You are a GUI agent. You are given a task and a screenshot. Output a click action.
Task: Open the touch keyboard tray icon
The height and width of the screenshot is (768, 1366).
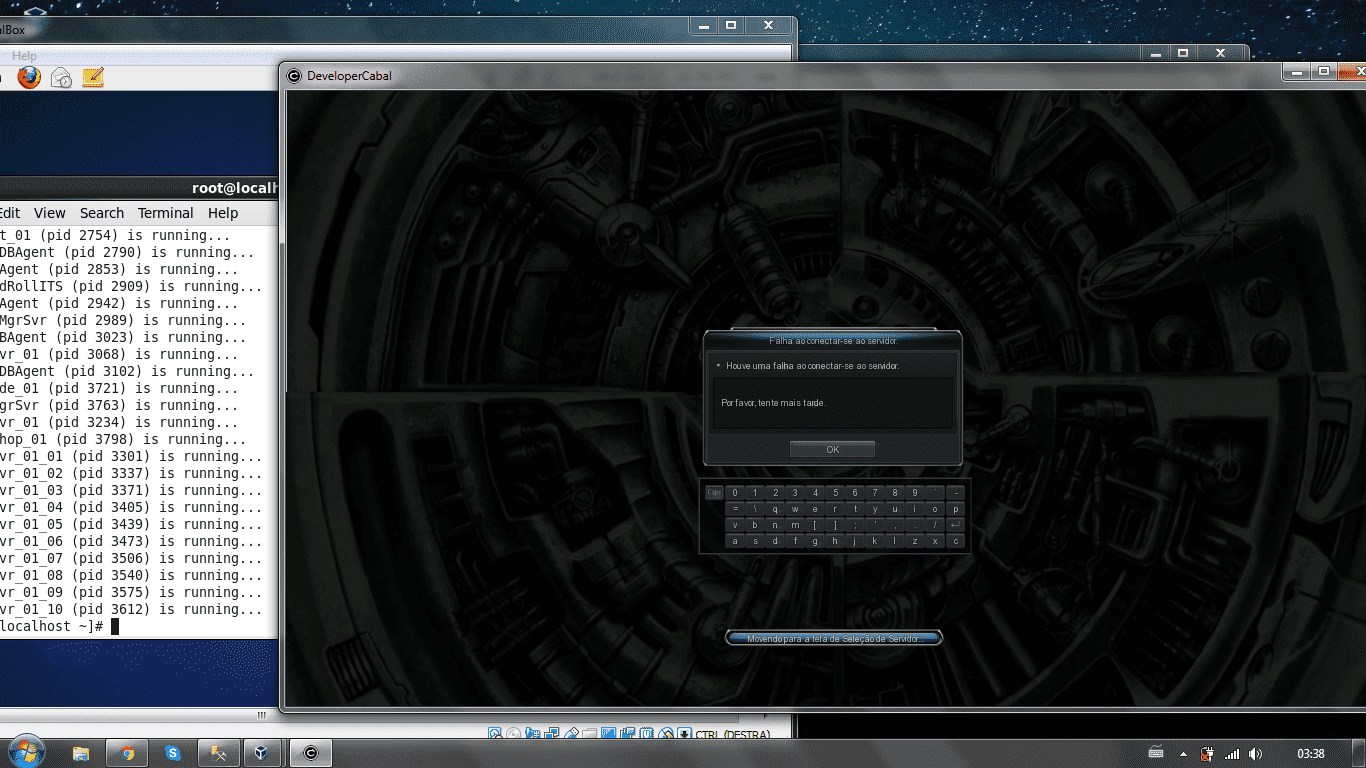(x=1156, y=753)
